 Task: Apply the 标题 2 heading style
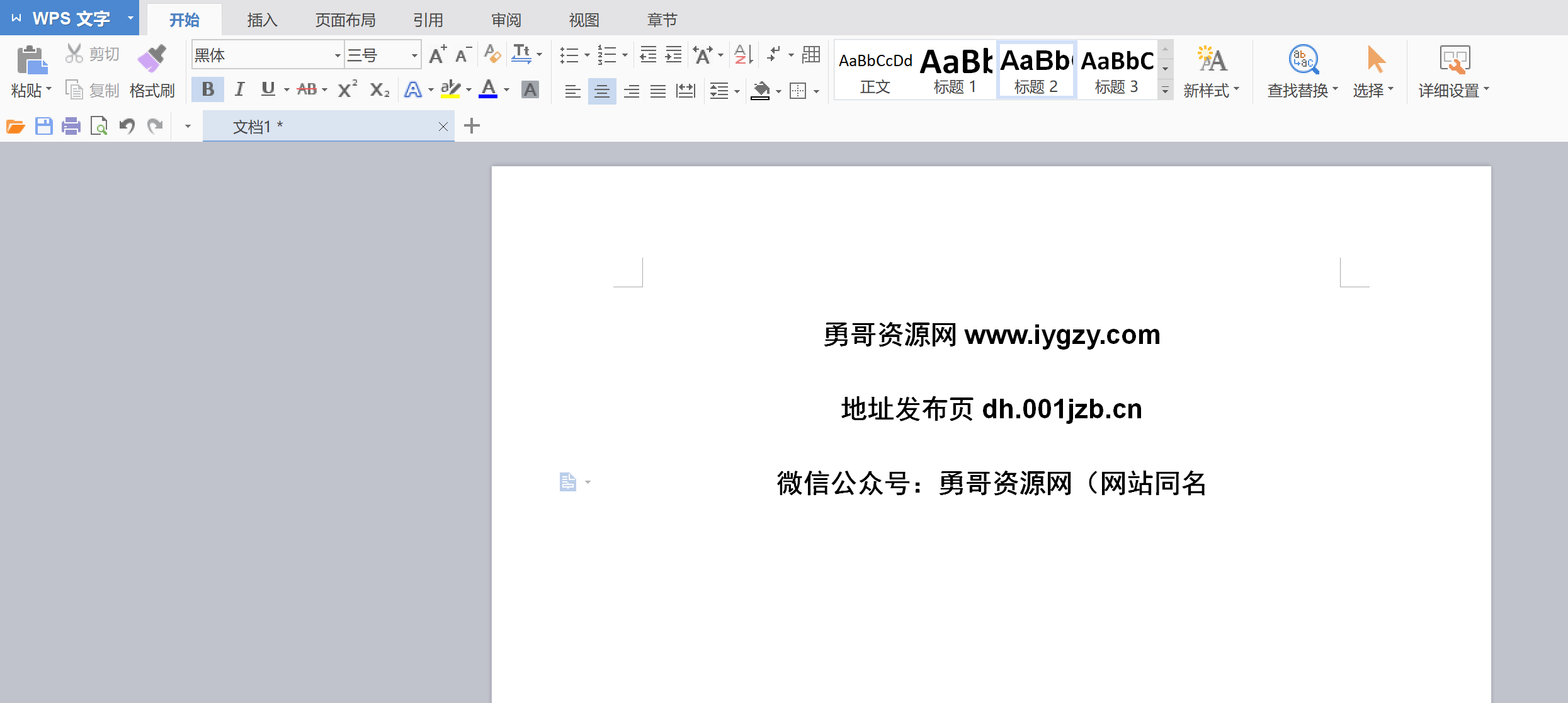(1036, 71)
